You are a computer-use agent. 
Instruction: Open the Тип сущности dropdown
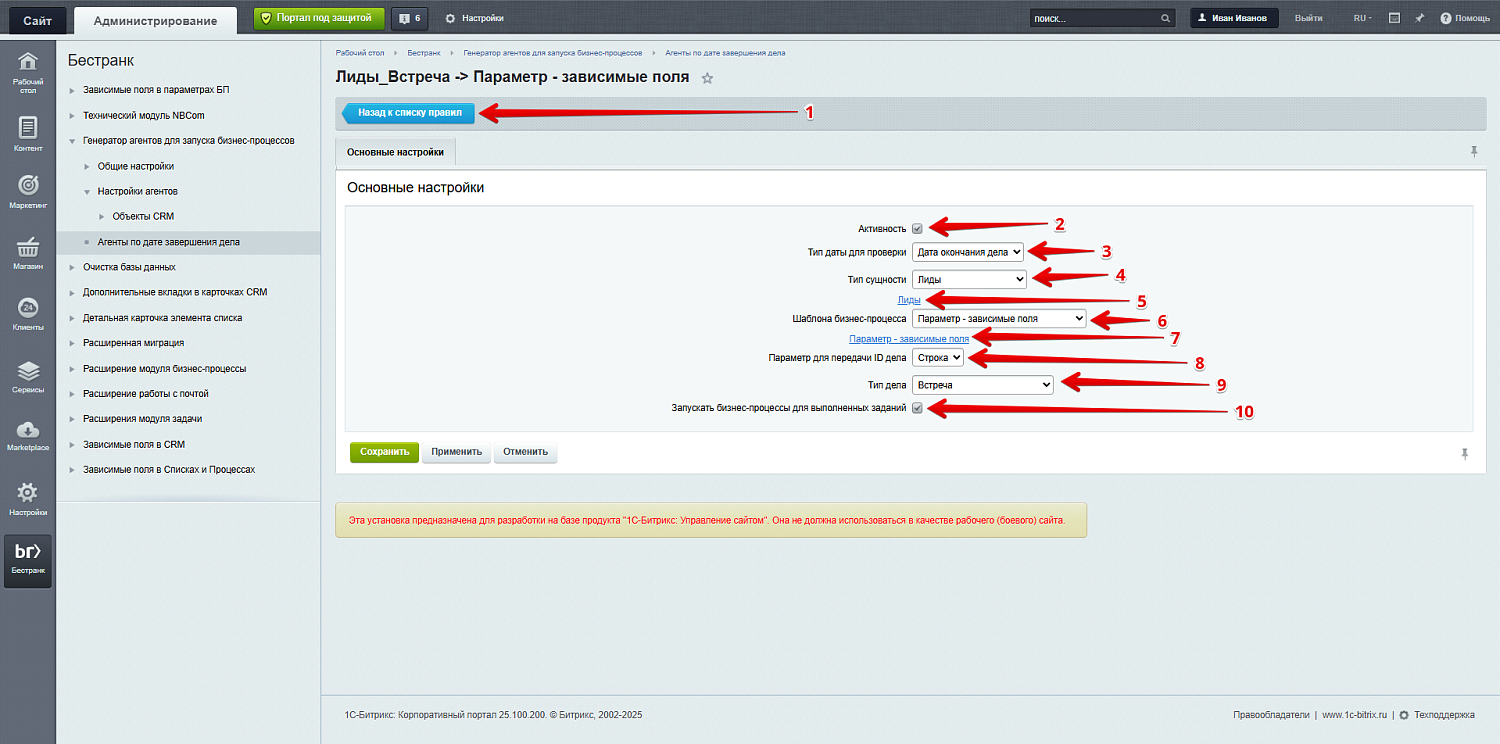pyautogui.click(x=968, y=280)
